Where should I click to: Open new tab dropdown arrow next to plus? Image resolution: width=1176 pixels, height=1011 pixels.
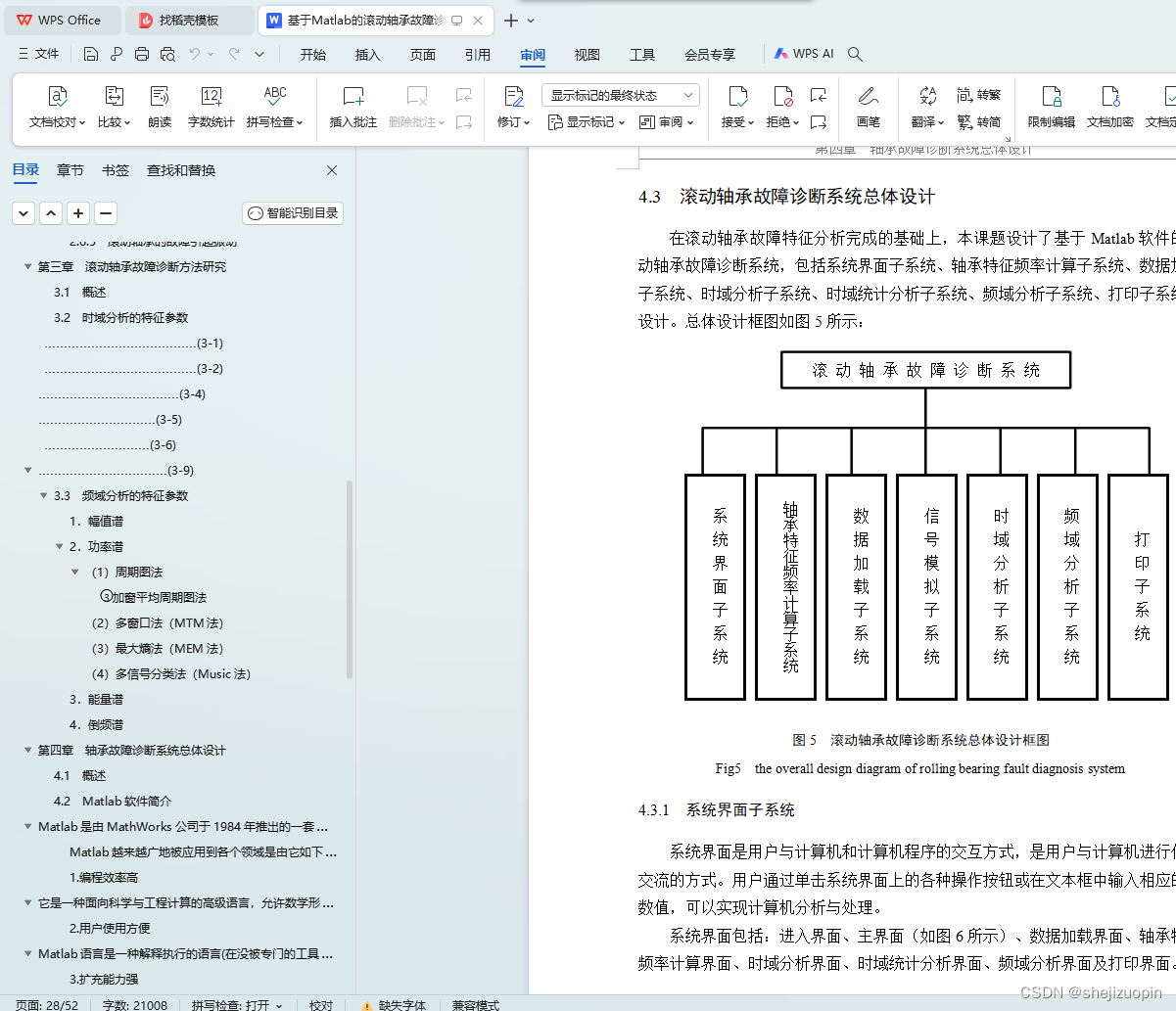pyautogui.click(x=531, y=21)
